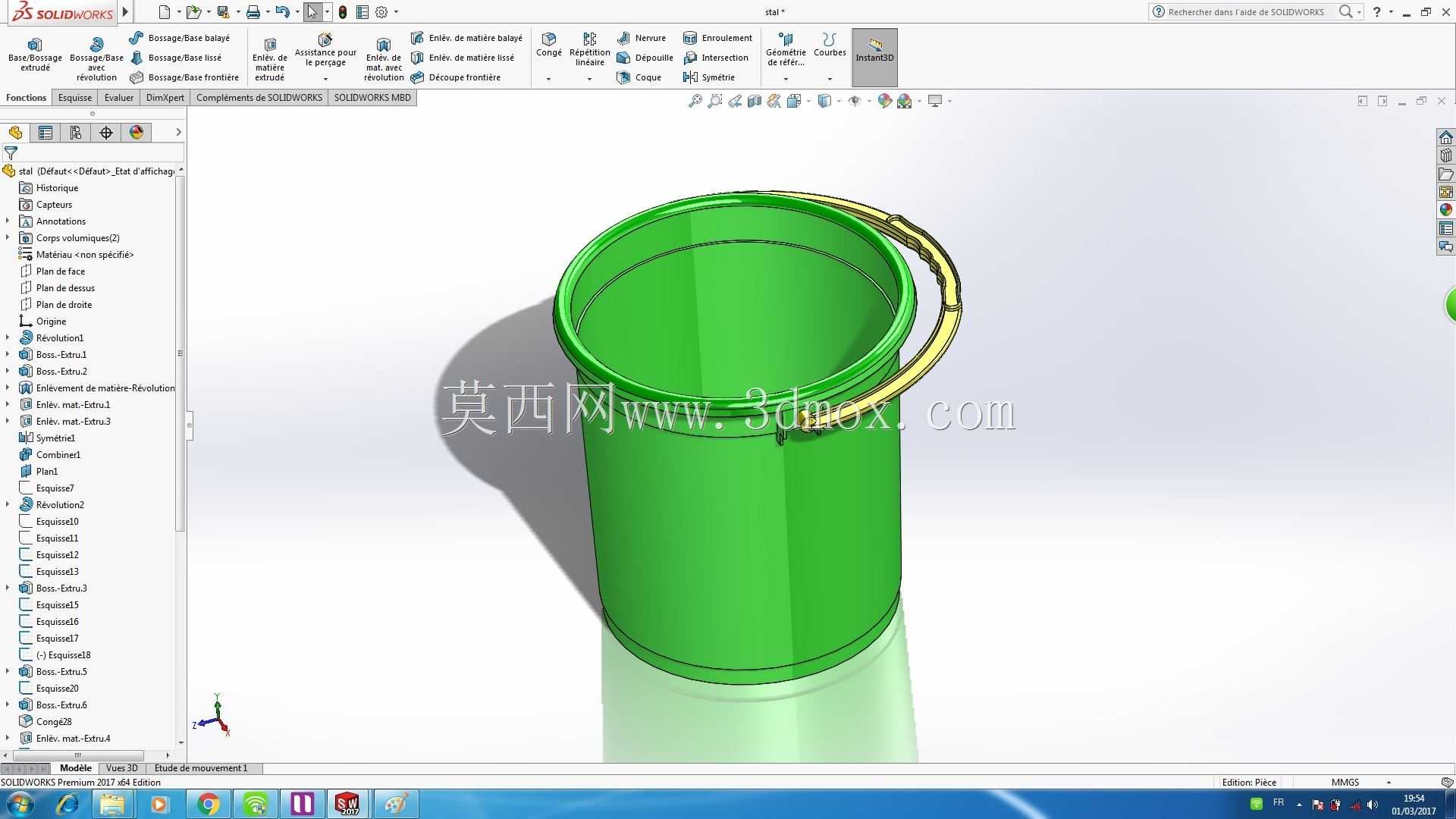Expand the Annotations folder
The width and height of the screenshot is (1456, 819).
coord(8,221)
